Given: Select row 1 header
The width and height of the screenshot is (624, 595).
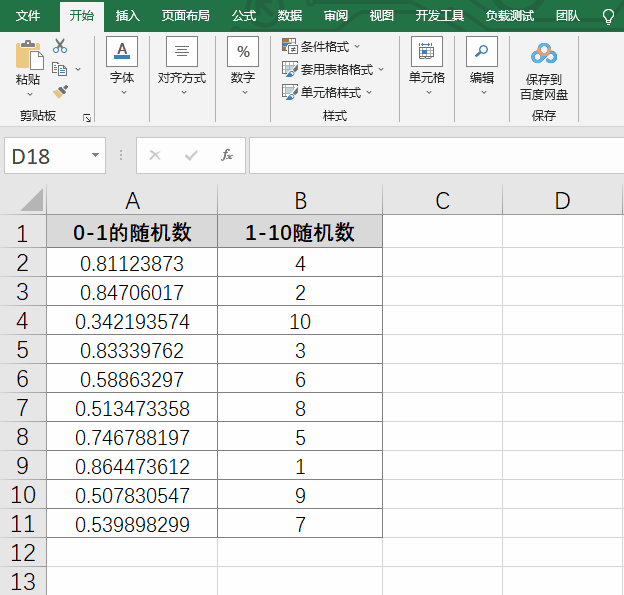Looking at the screenshot, I should [23, 233].
